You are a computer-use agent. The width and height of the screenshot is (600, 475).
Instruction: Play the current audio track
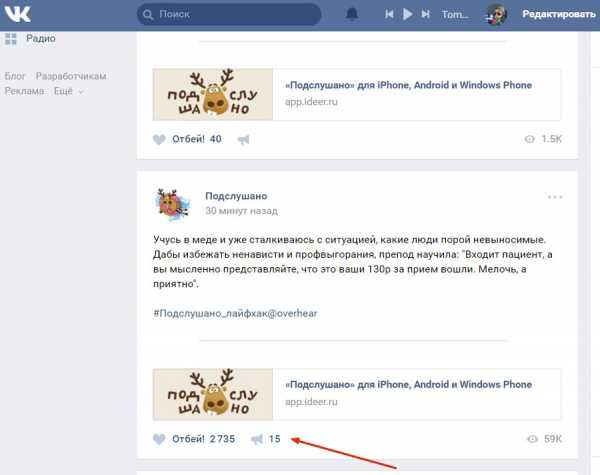point(408,14)
